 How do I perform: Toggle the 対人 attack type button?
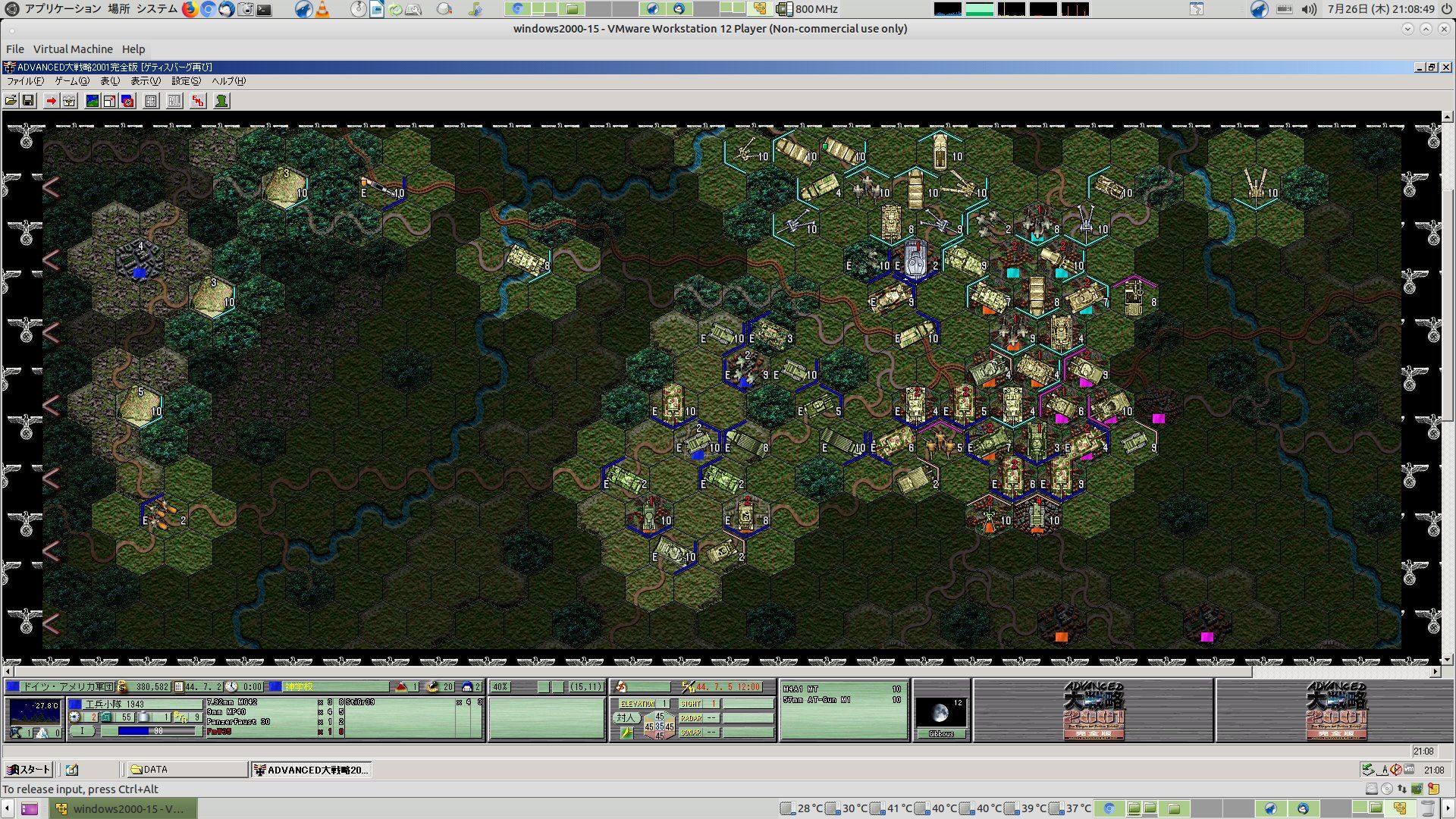tap(625, 717)
